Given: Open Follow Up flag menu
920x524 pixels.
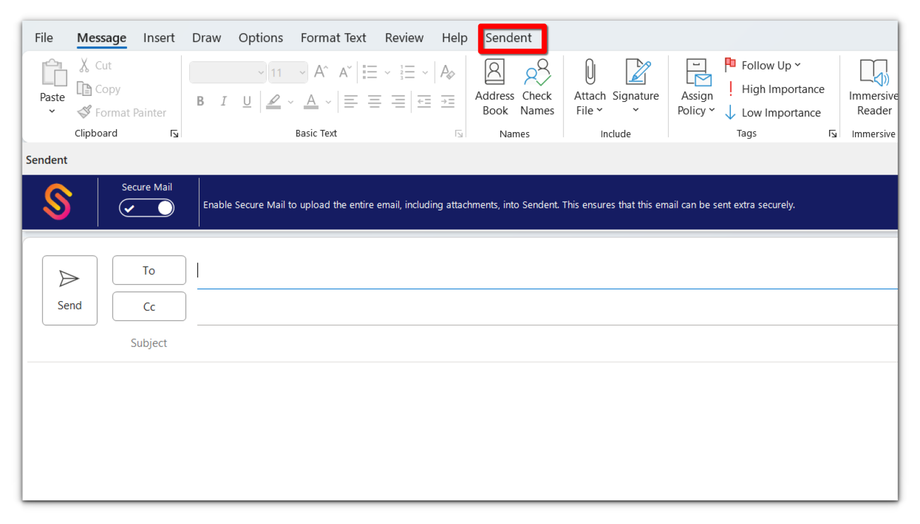Looking at the screenshot, I should click(x=762, y=65).
